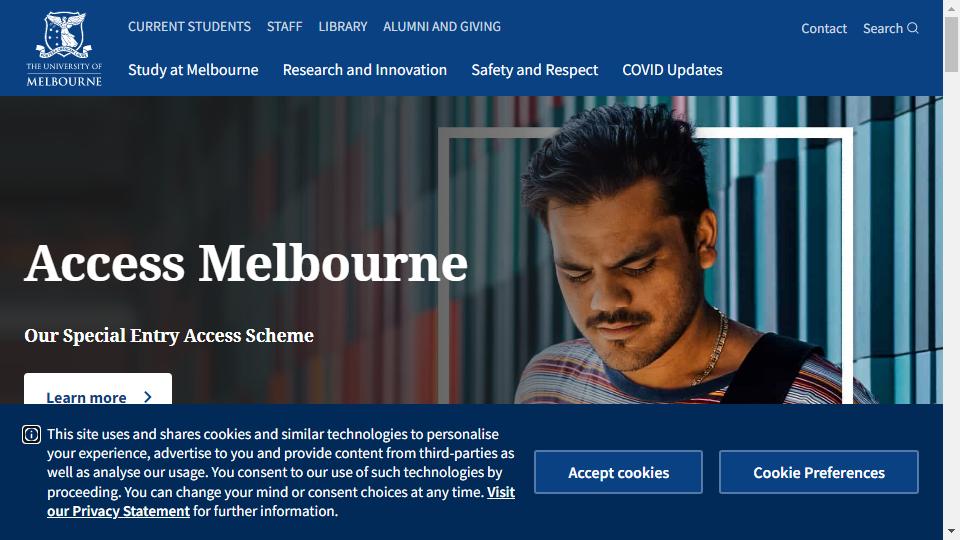
Task: Click the University of Melbourne crest logo
Action: point(64,49)
